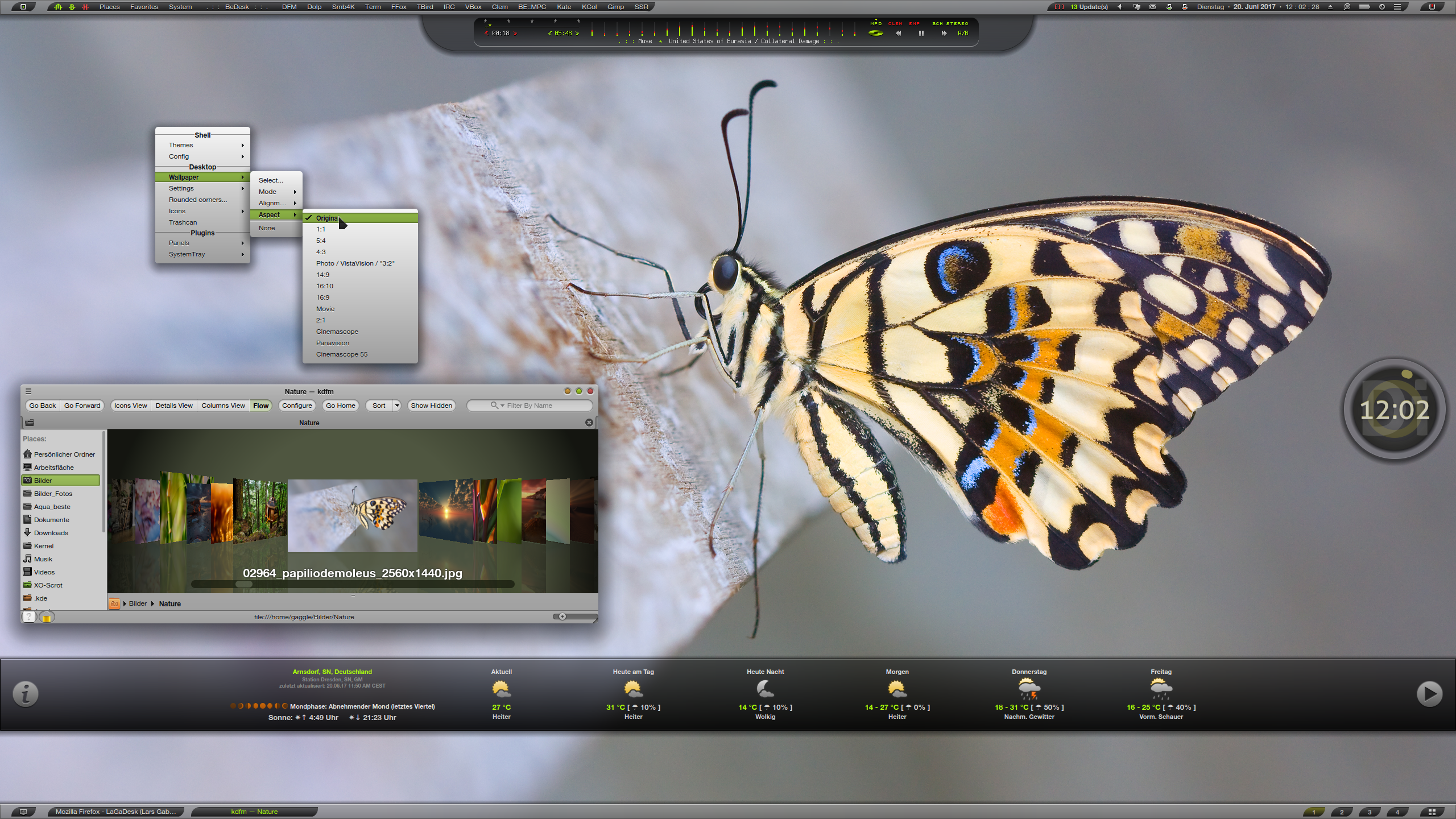This screenshot has width=1456, height=819.
Task: Open the Favorites menu
Action: tap(144, 7)
